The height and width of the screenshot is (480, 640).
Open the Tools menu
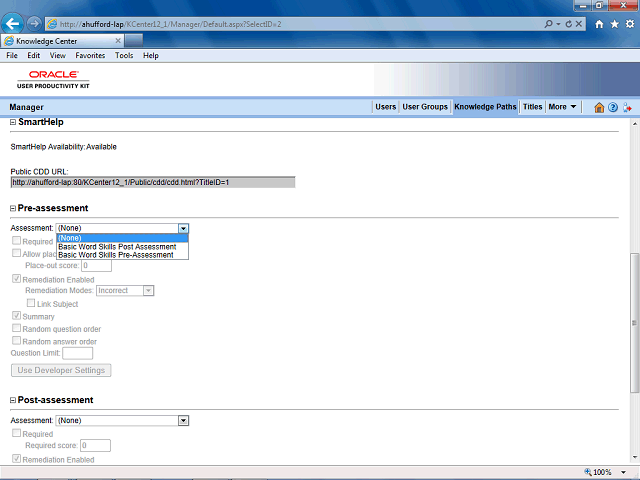tap(124, 56)
